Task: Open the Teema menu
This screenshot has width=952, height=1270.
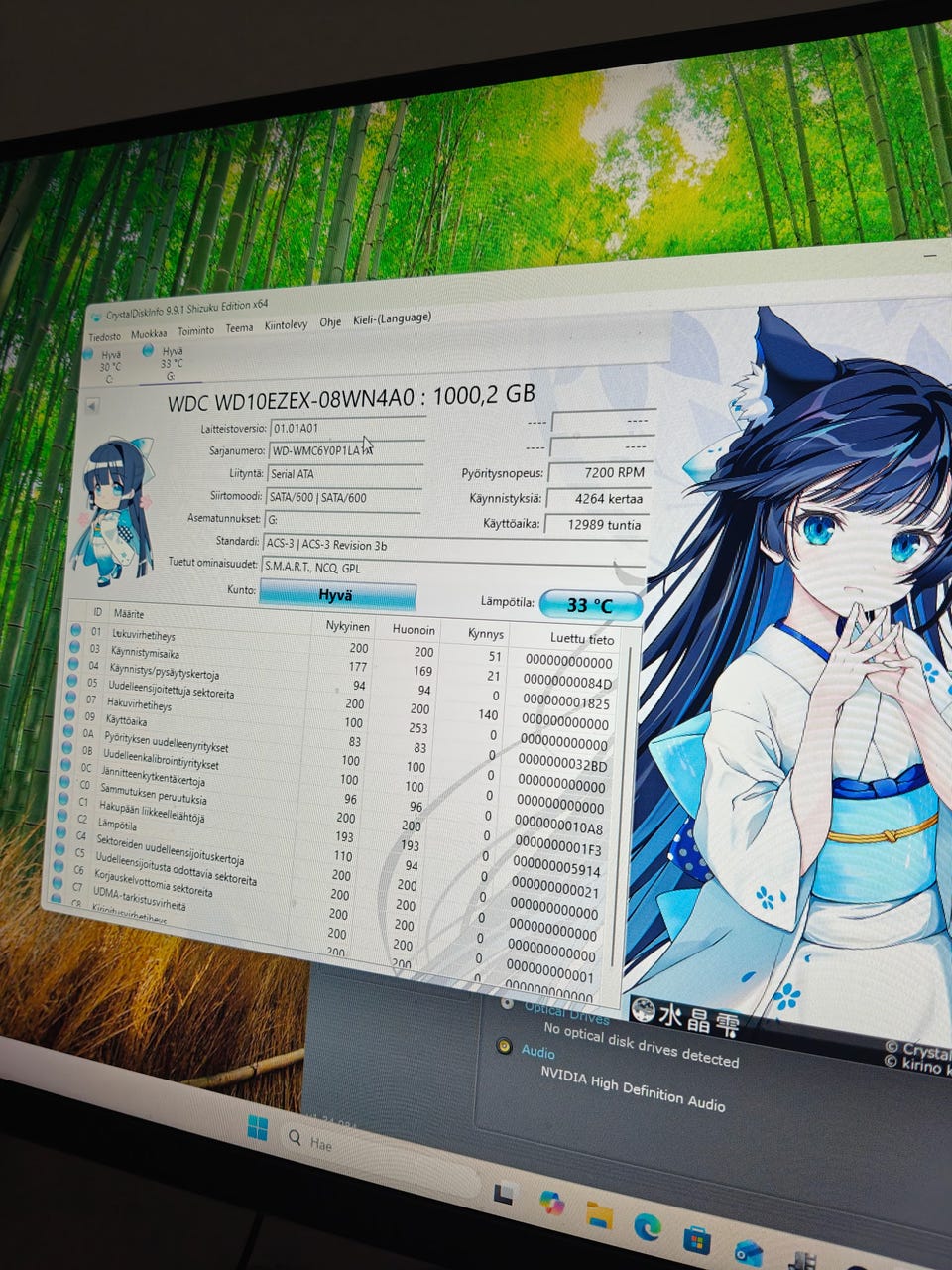Action: (239, 328)
